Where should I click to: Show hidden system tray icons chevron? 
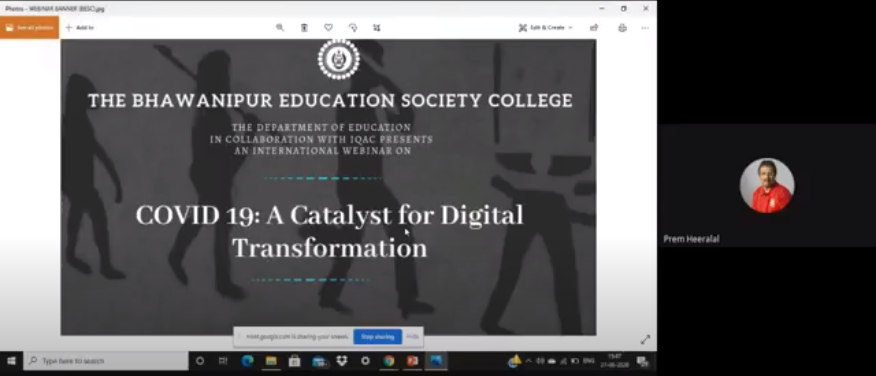point(529,361)
